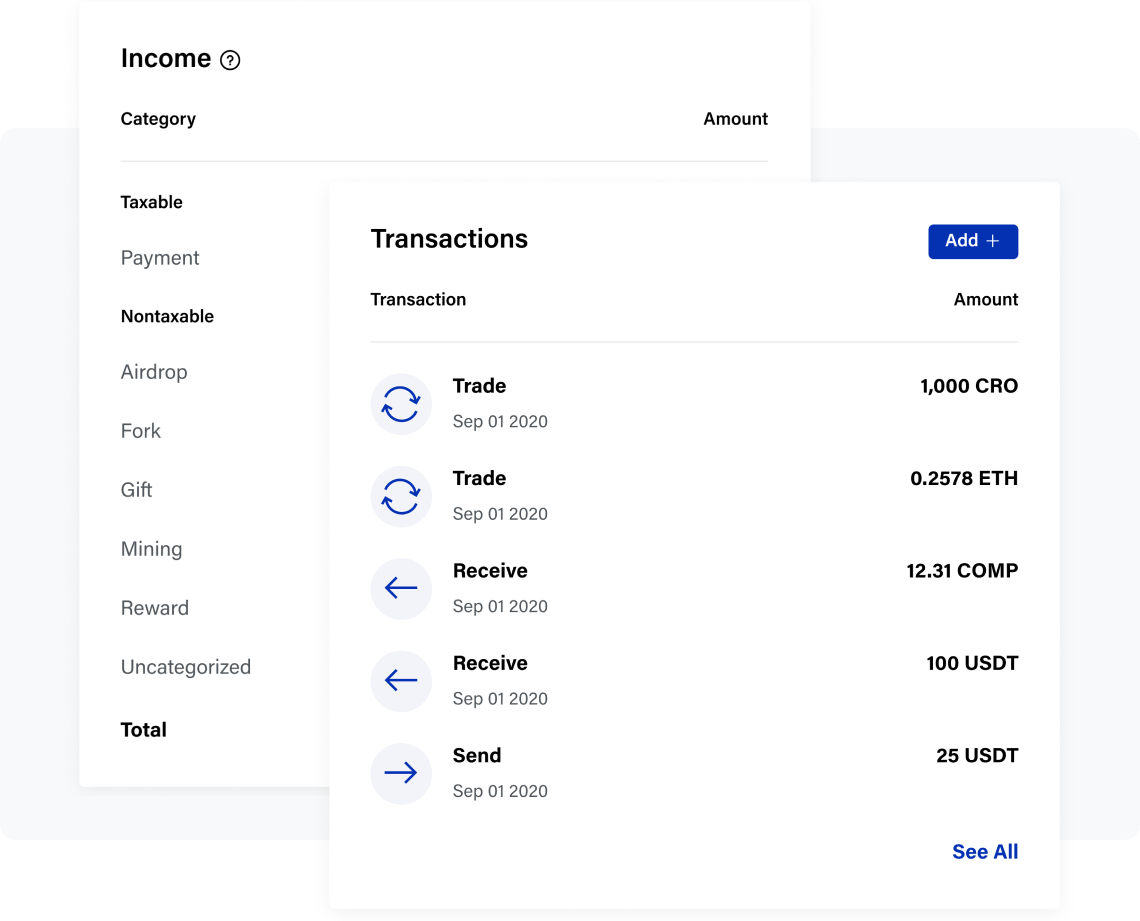Click the Trade label for 1,000 CRO
This screenshot has width=1140, height=921.
[x=479, y=386]
